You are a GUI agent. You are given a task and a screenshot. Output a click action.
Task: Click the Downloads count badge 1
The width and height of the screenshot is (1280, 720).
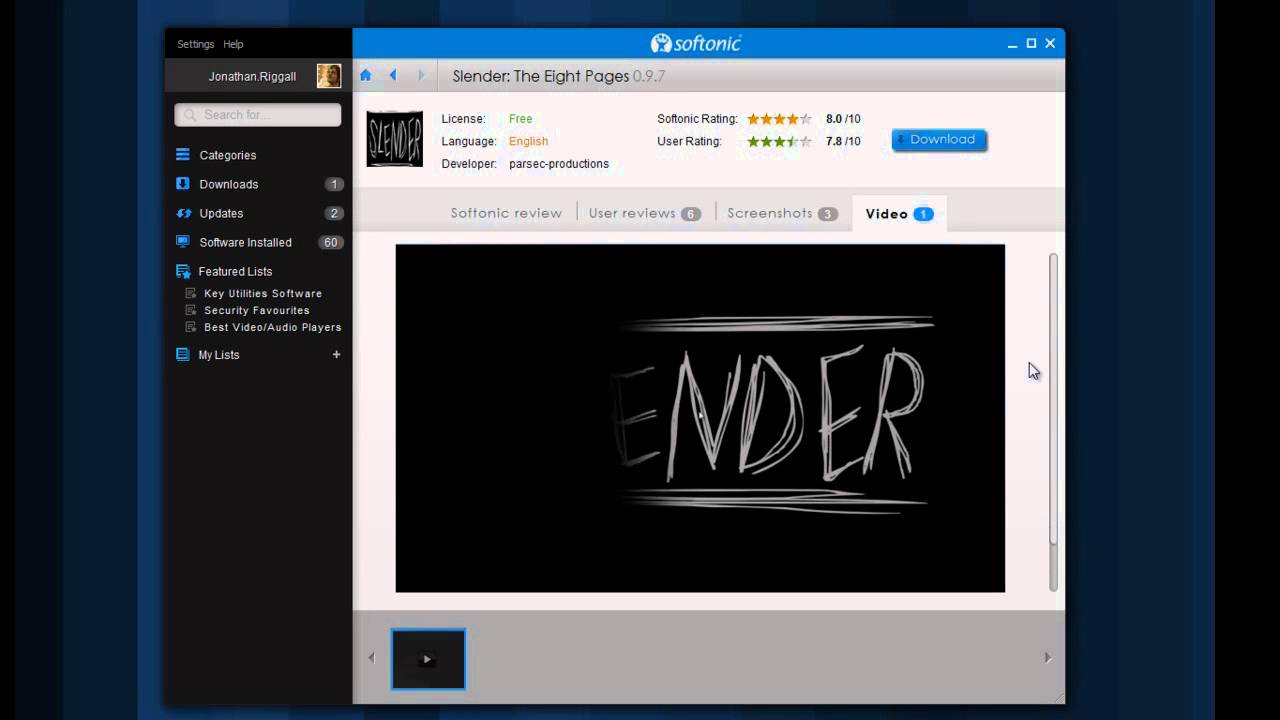(334, 184)
